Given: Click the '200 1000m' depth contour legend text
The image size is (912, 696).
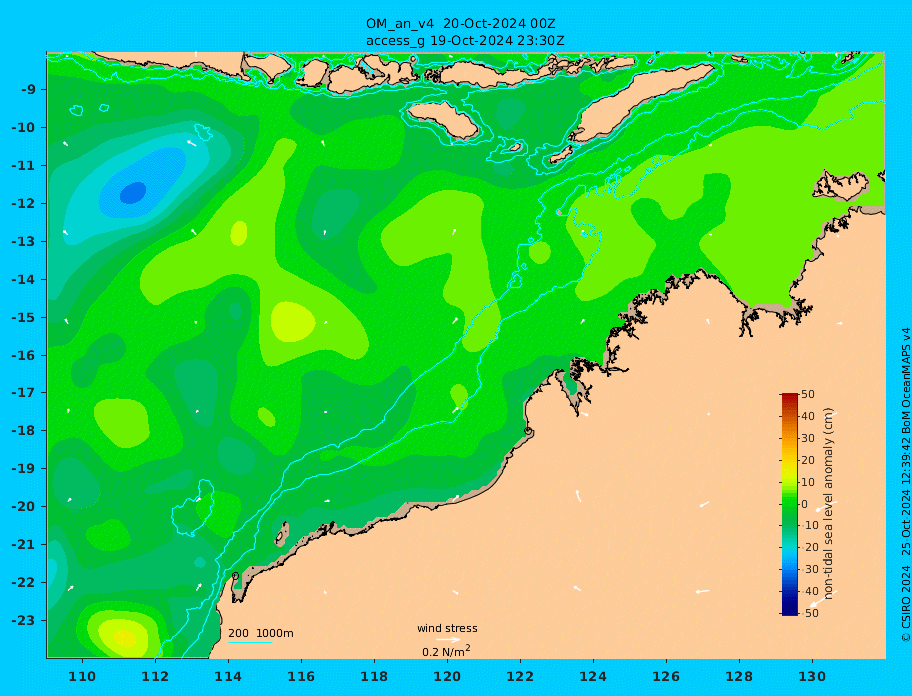Looking at the screenshot, I should [x=261, y=633].
